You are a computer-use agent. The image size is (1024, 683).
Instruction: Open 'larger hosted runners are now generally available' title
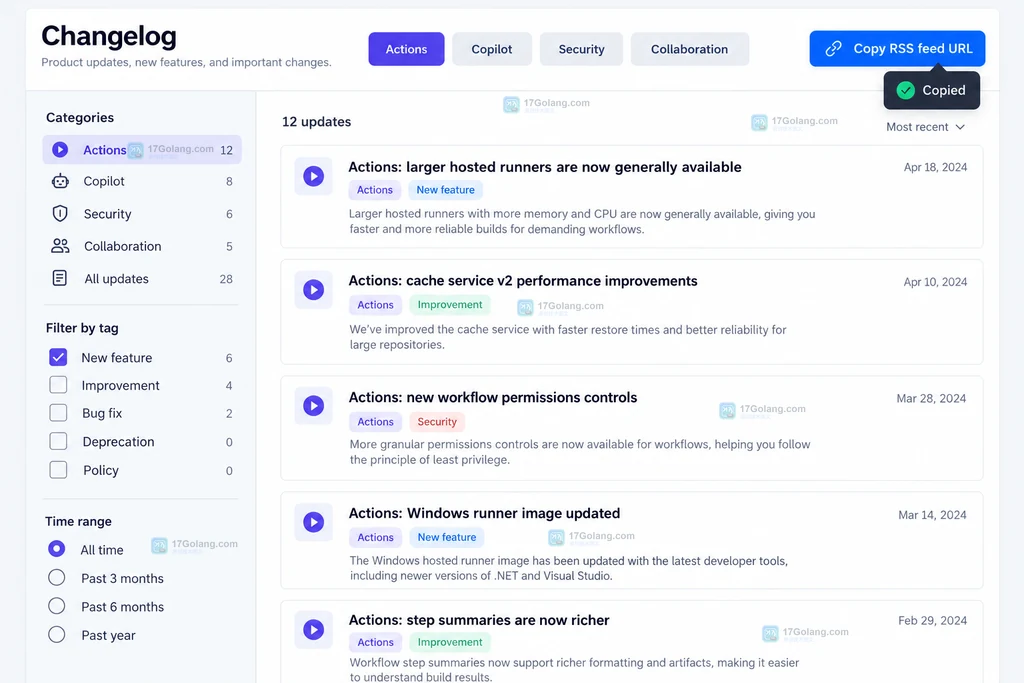(x=545, y=167)
